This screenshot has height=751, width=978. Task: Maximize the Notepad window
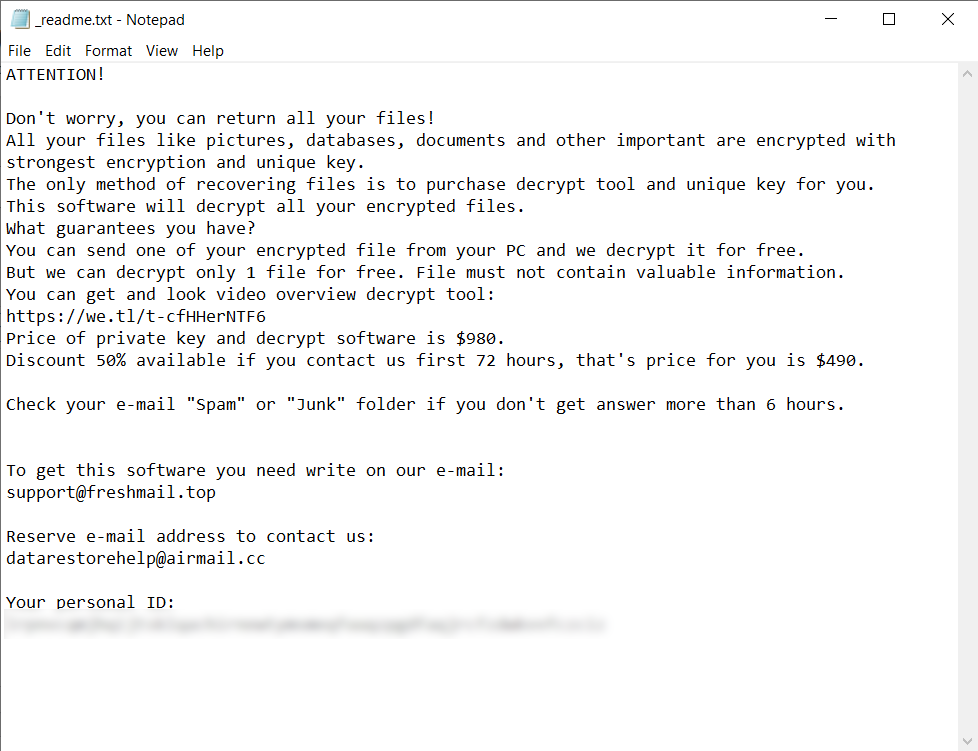[x=889, y=19]
